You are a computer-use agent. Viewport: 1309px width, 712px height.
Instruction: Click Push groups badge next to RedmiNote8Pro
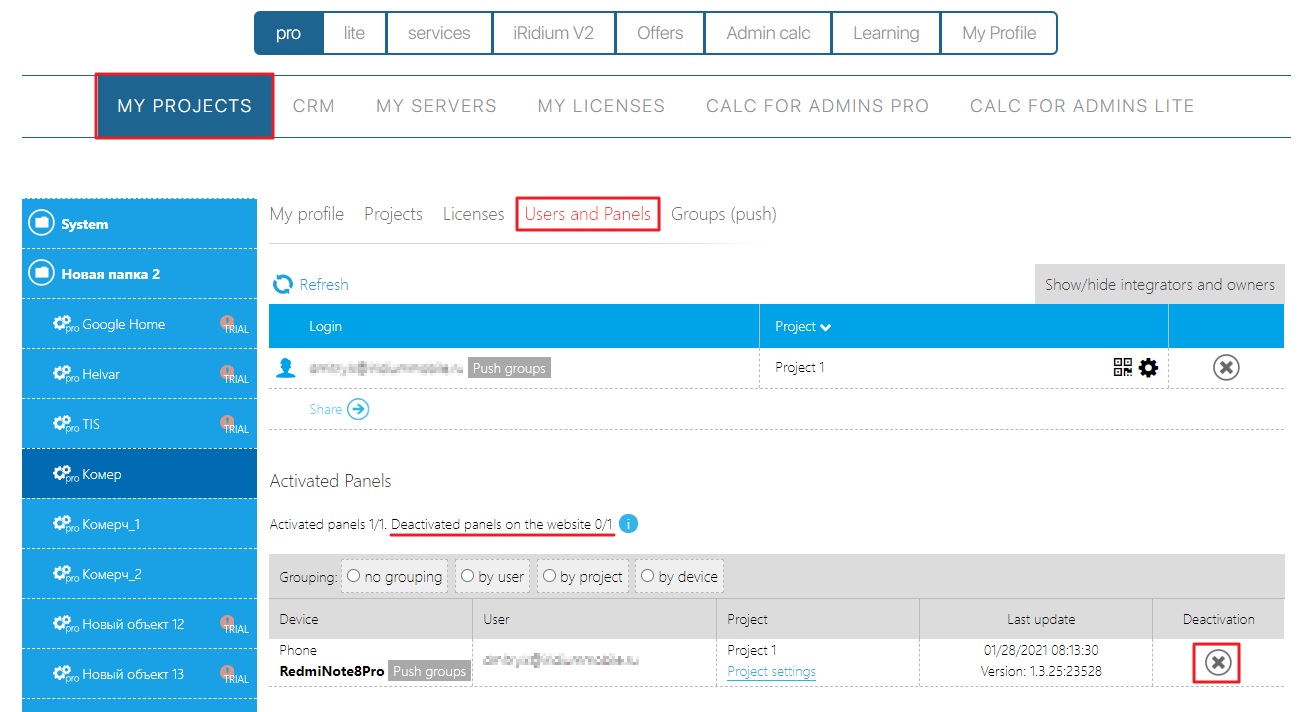429,672
